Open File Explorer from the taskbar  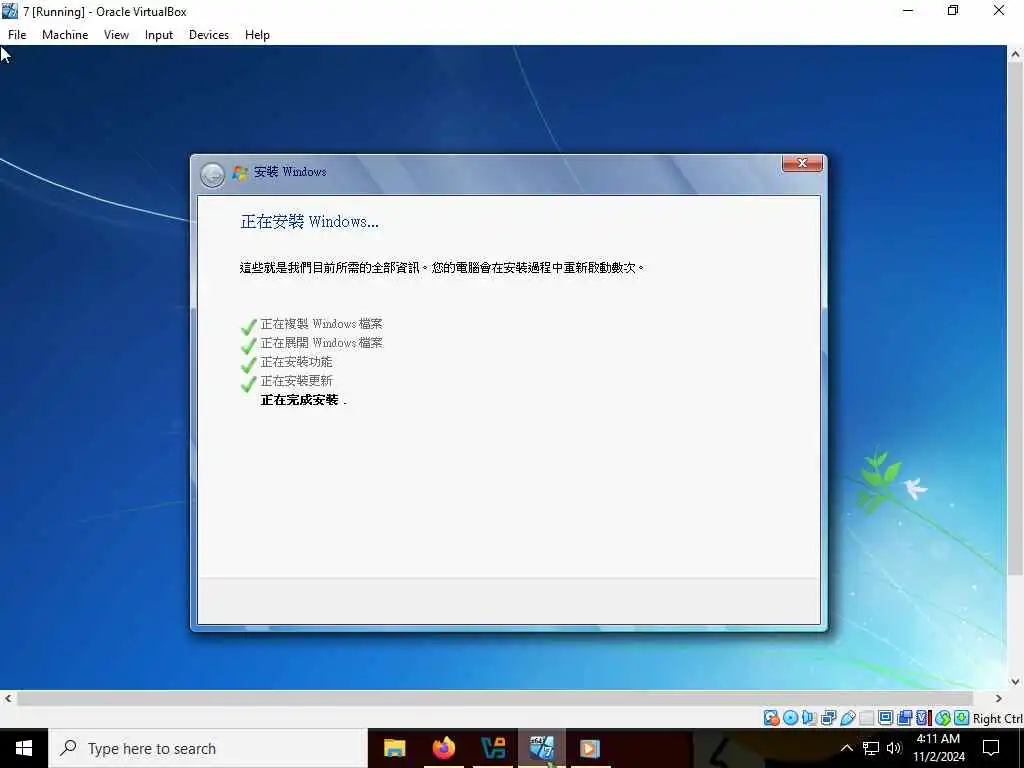pos(394,748)
